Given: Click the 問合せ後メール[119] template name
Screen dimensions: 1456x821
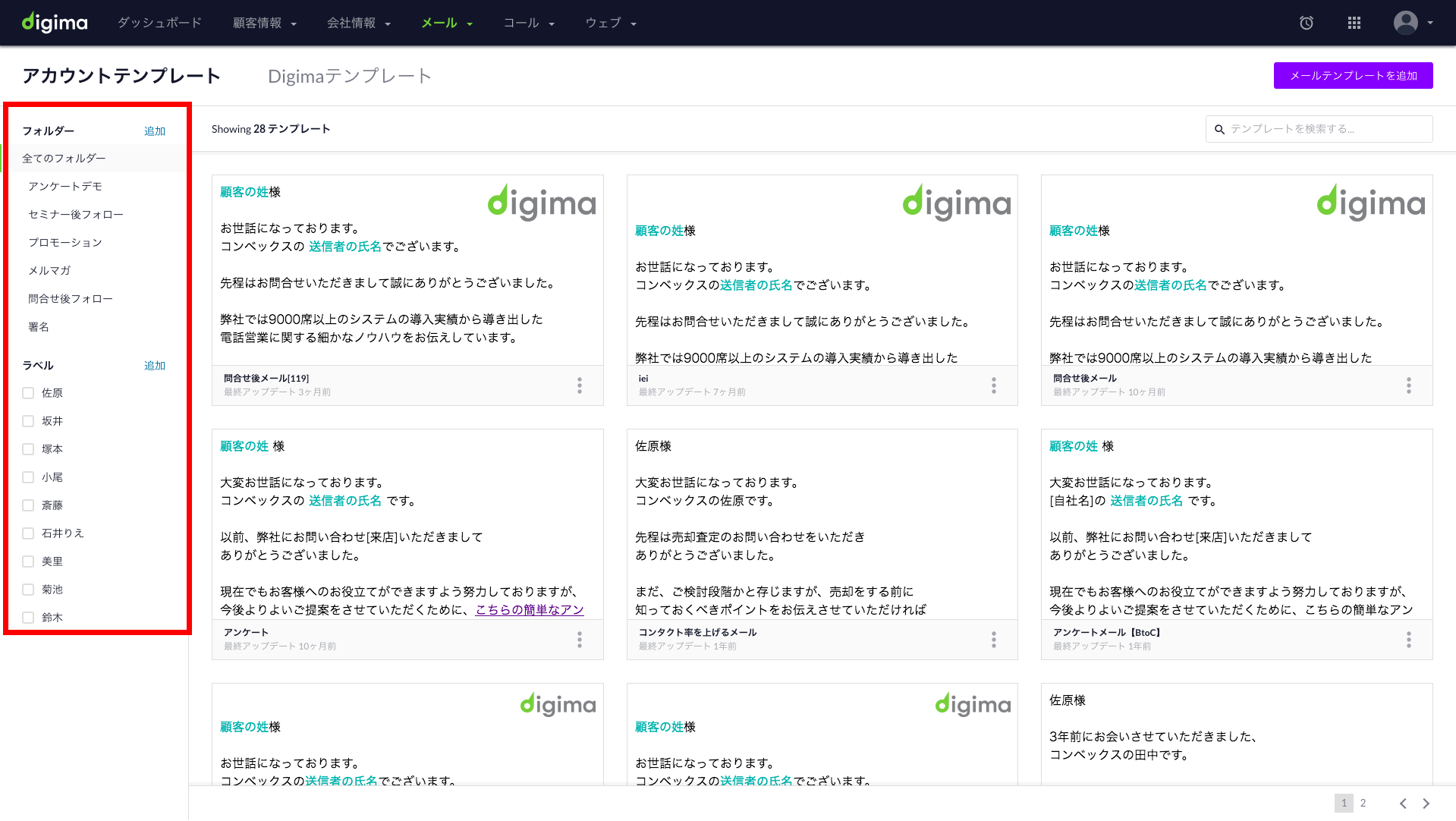Looking at the screenshot, I should (266, 379).
